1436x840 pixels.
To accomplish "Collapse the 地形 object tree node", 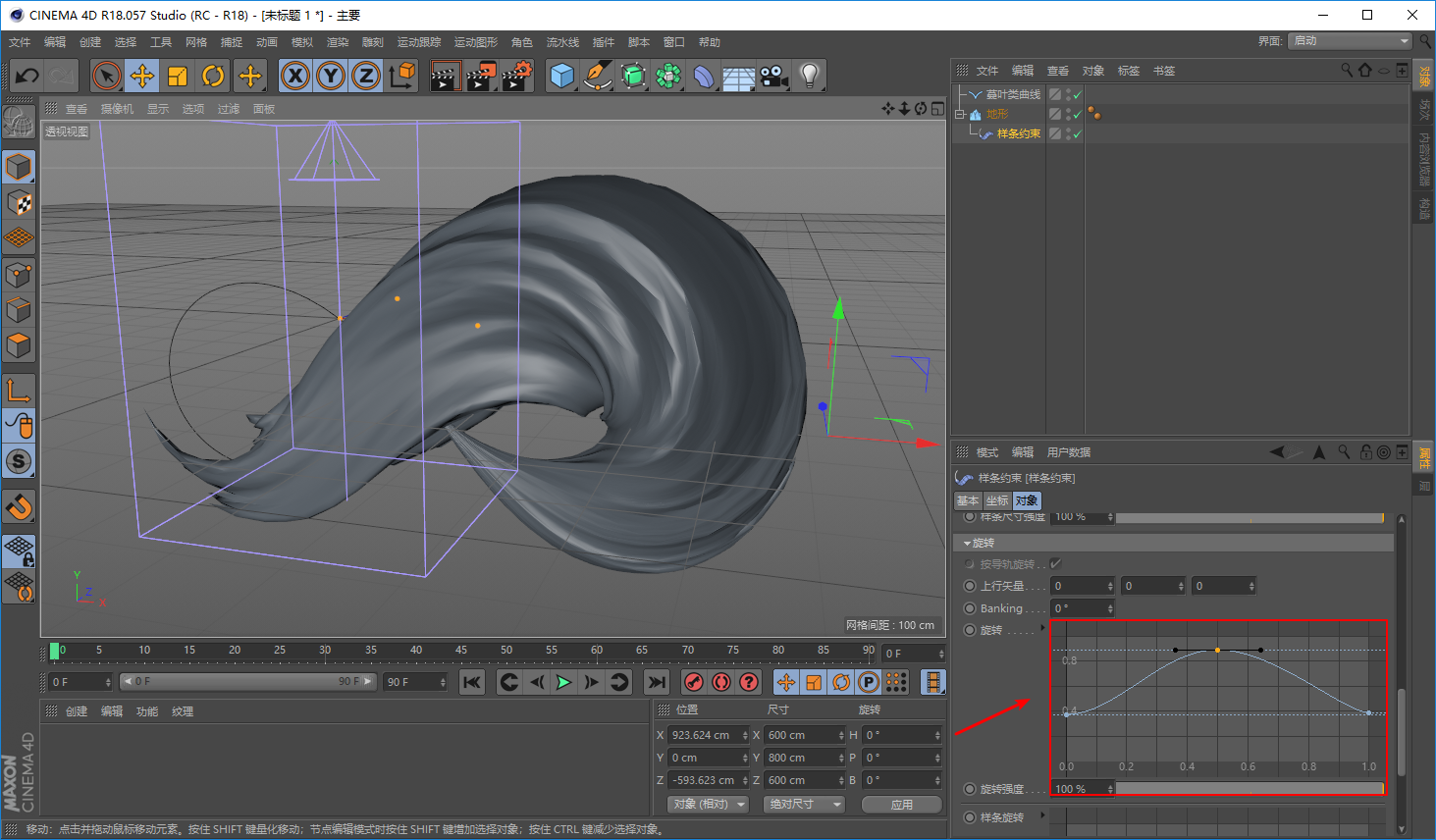I will click(x=960, y=114).
